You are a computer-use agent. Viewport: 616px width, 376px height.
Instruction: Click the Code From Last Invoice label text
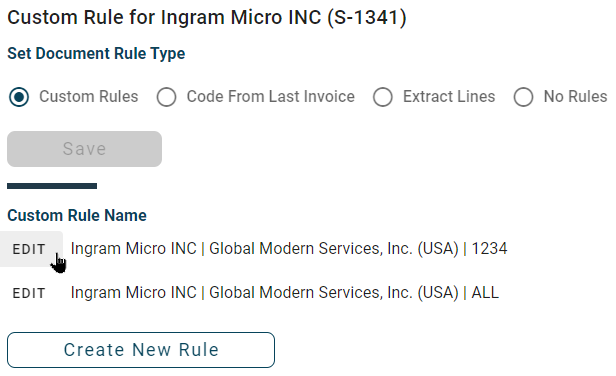(x=271, y=97)
